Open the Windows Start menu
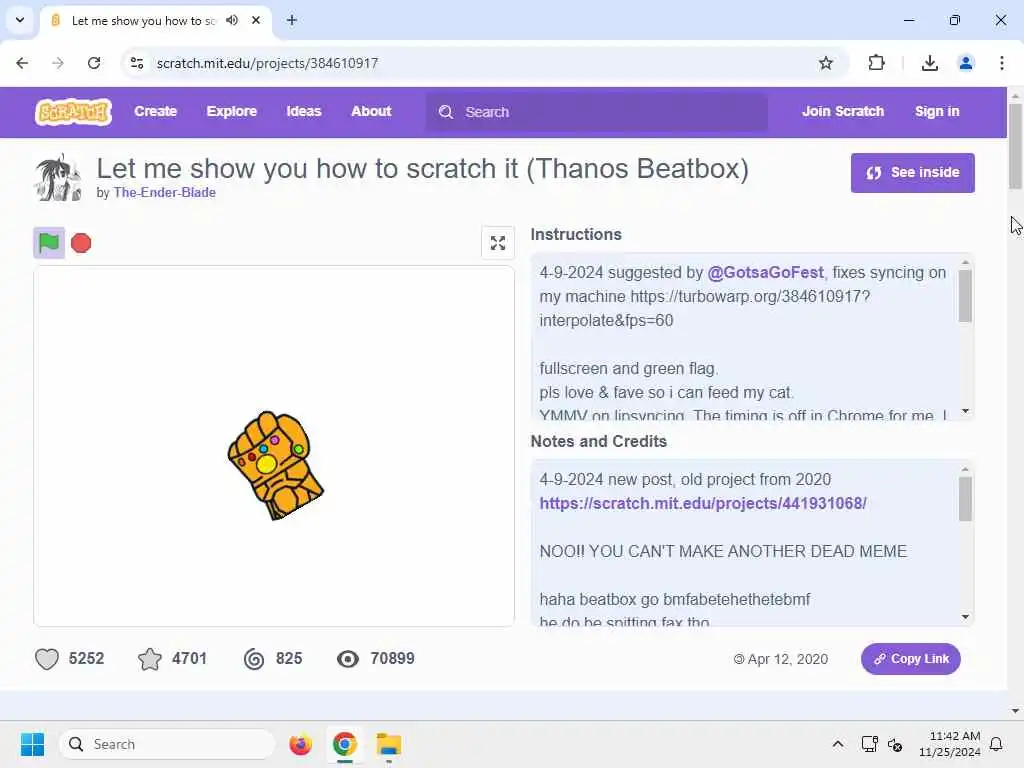Viewport: 1024px width, 768px height. pyautogui.click(x=32, y=744)
